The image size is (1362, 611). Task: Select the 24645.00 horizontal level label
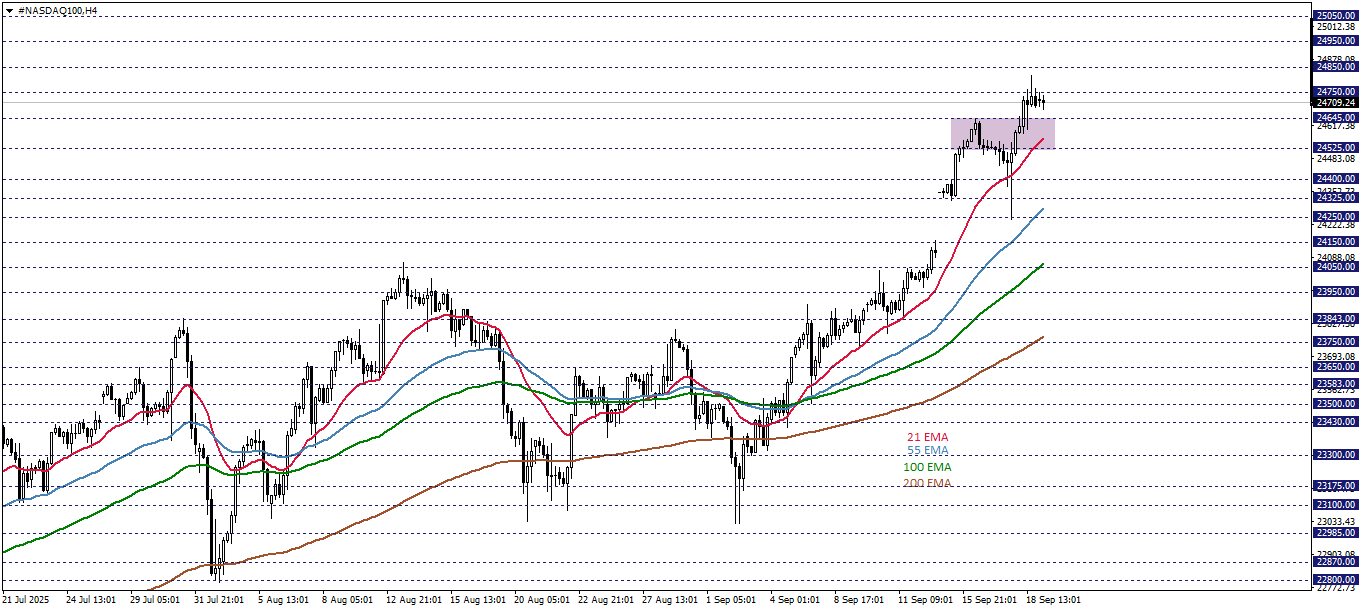coord(1336,117)
